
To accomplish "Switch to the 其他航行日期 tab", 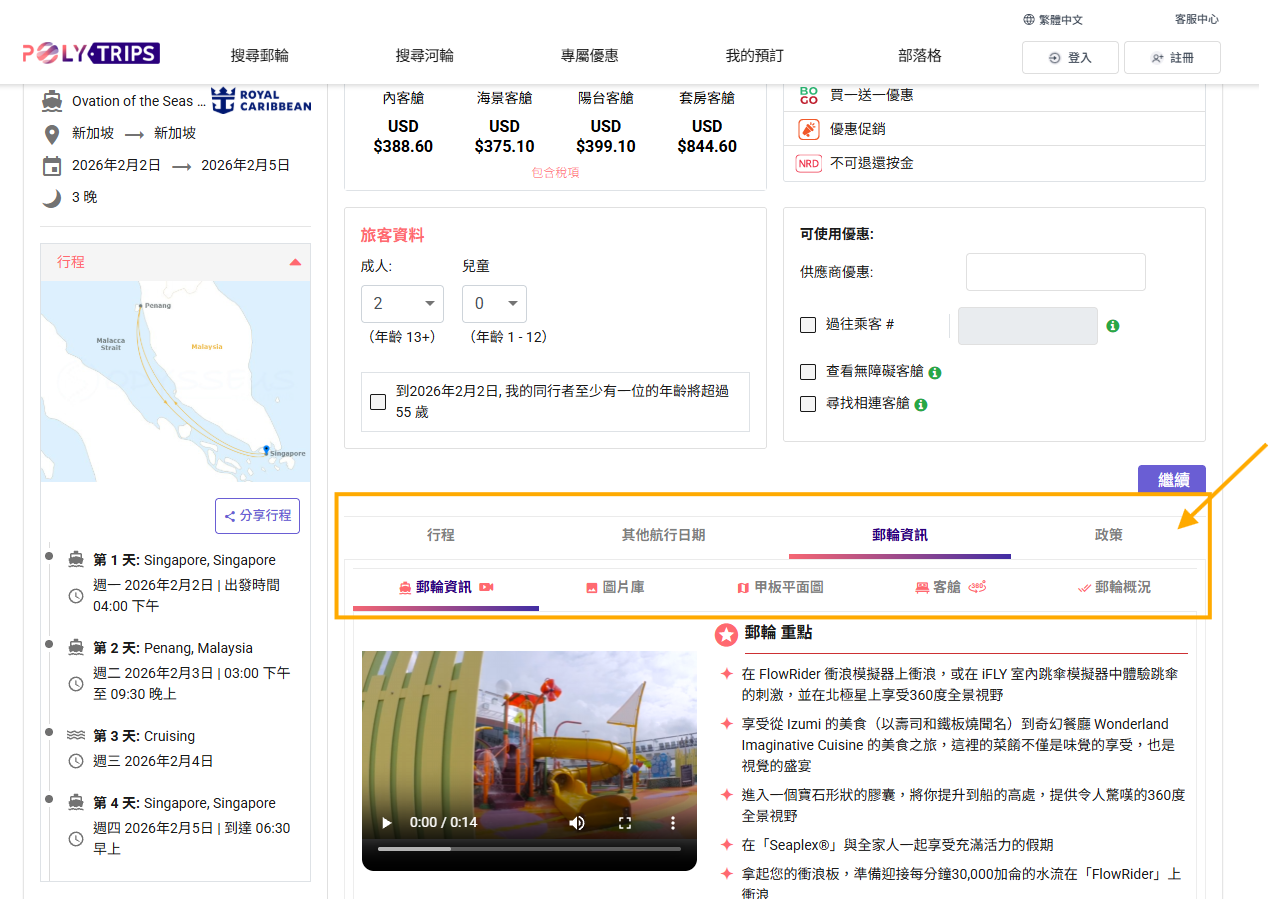I will [x=663, y=535].
